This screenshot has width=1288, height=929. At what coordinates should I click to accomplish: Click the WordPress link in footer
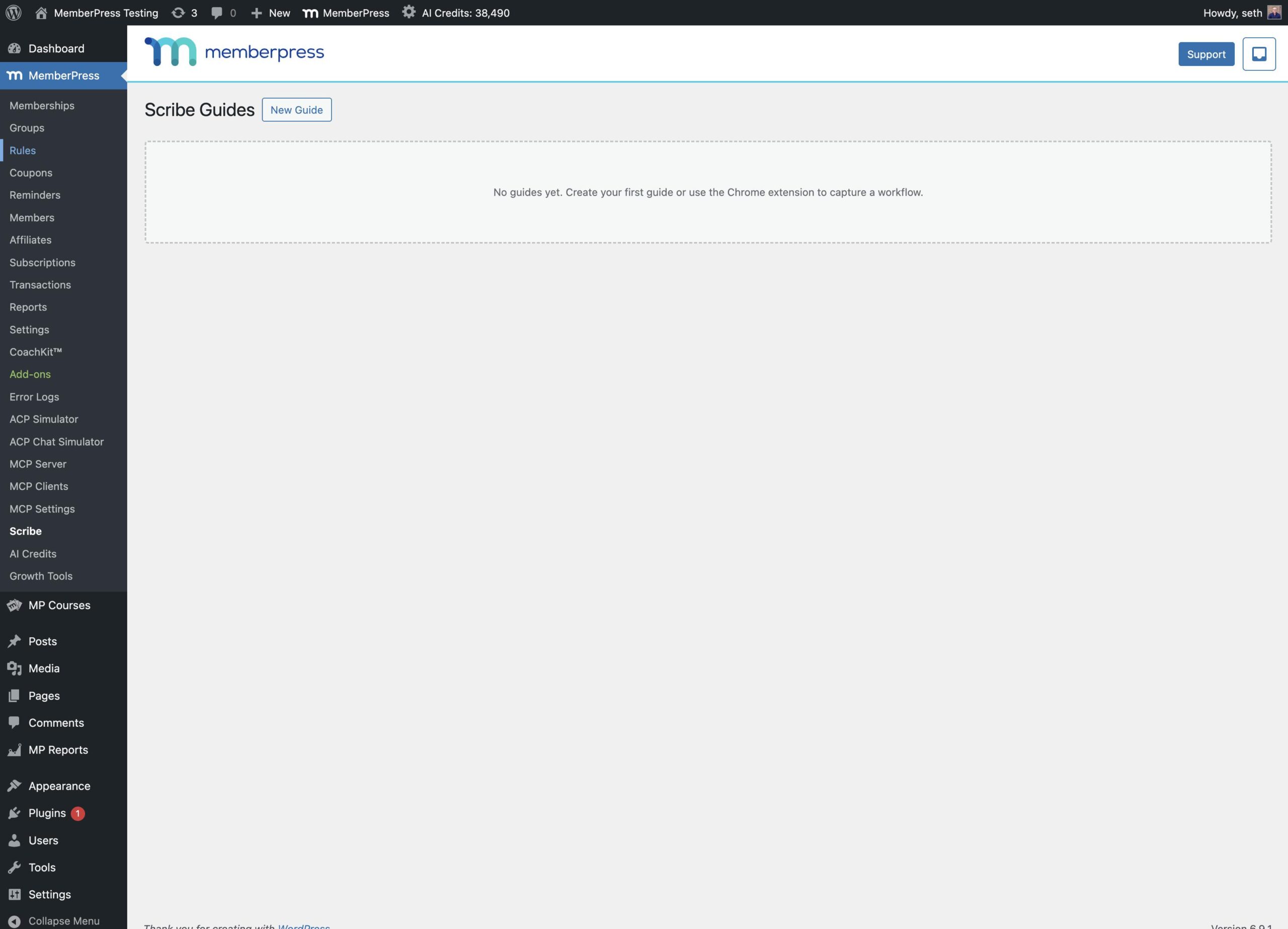tap(303, 926)
